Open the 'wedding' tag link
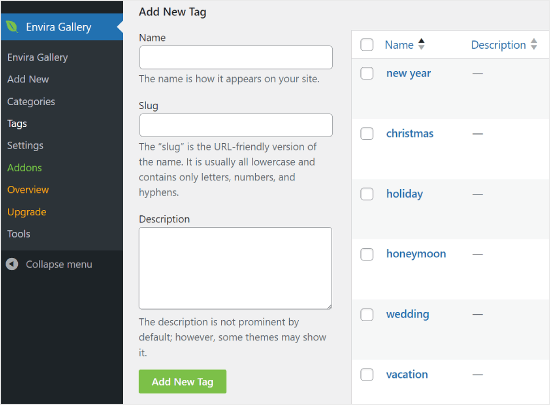550x405 pixels. (408, 314)
